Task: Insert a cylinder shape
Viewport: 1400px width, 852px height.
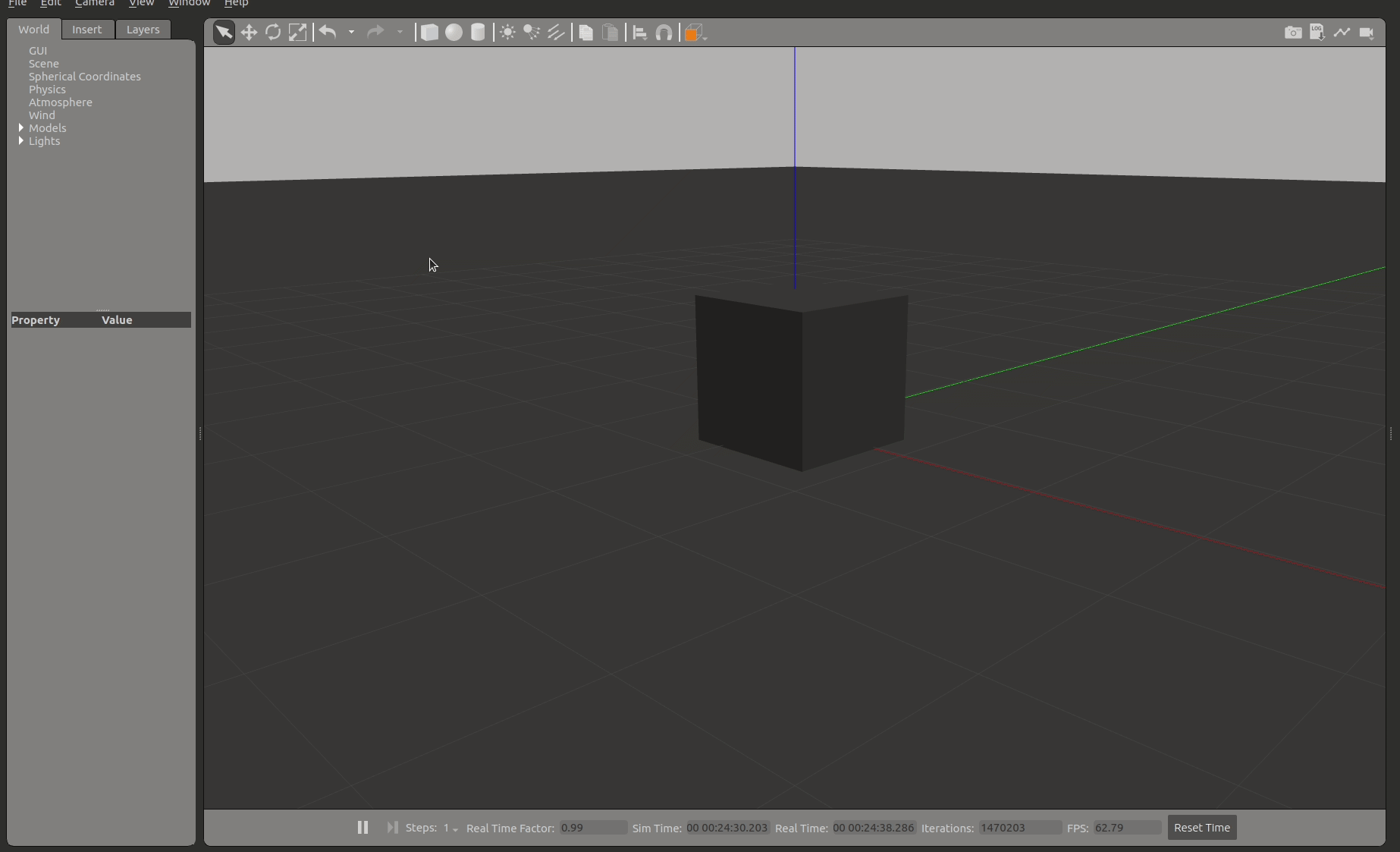Action: [478, 32]
